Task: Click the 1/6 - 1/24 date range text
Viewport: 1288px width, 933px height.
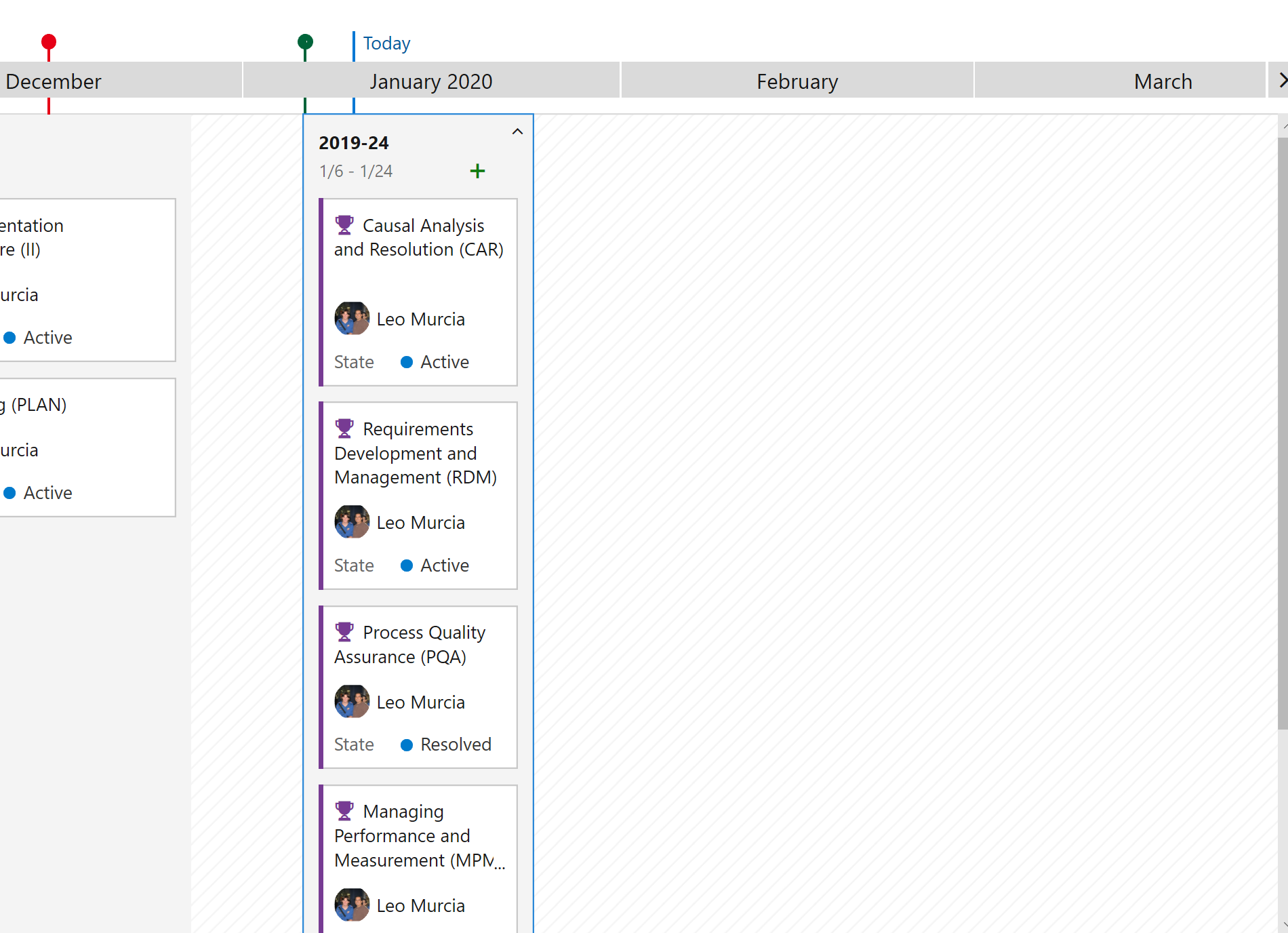Action: [356, 171]
